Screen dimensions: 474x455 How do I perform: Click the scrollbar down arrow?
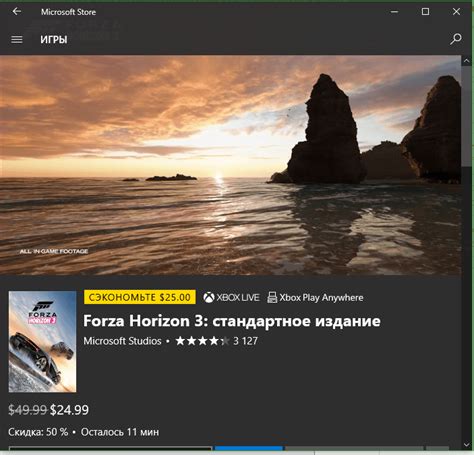point(466,444)
